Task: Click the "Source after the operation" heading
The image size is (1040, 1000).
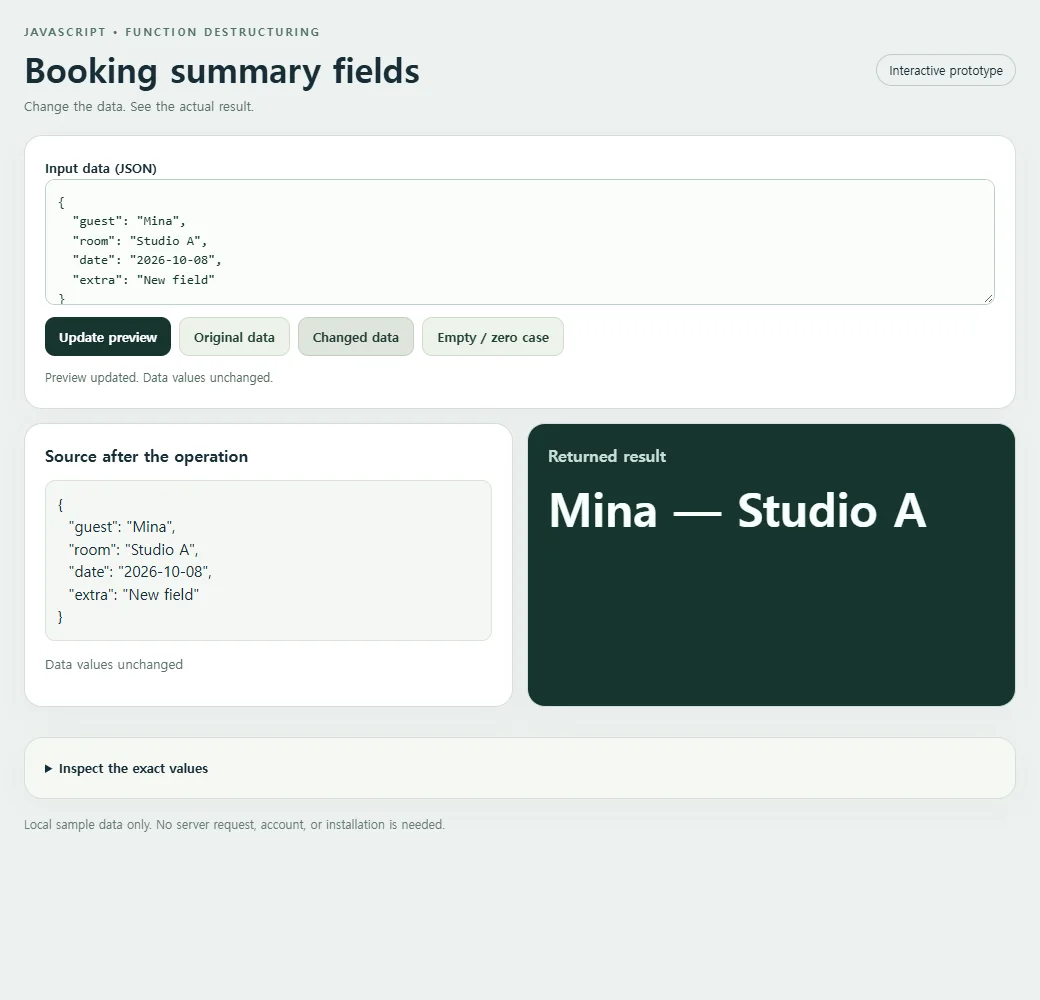Action: tap(147, 456)
